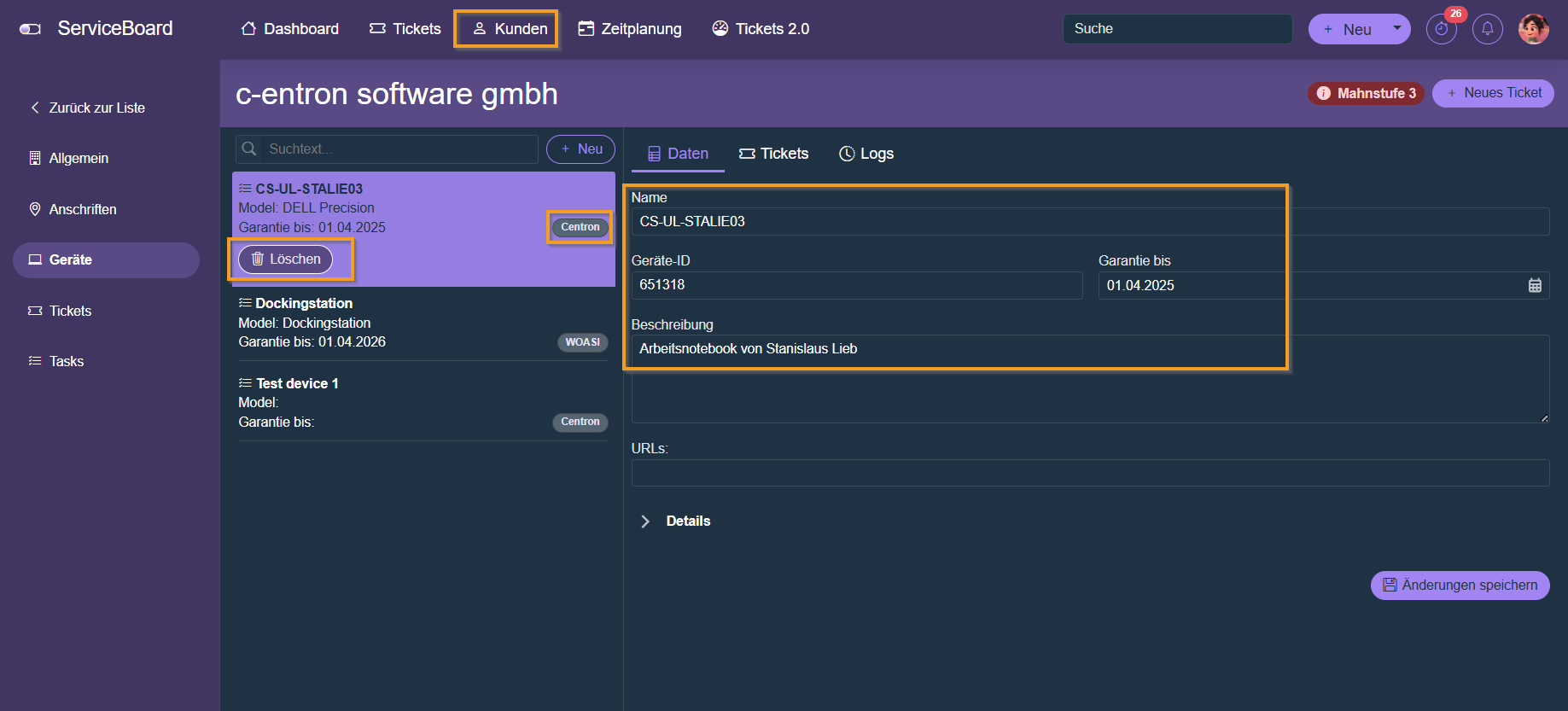Open calendar picker for Garantie bis
Viewport: 1568px width, 711px height.
[x=1534, y=286]
